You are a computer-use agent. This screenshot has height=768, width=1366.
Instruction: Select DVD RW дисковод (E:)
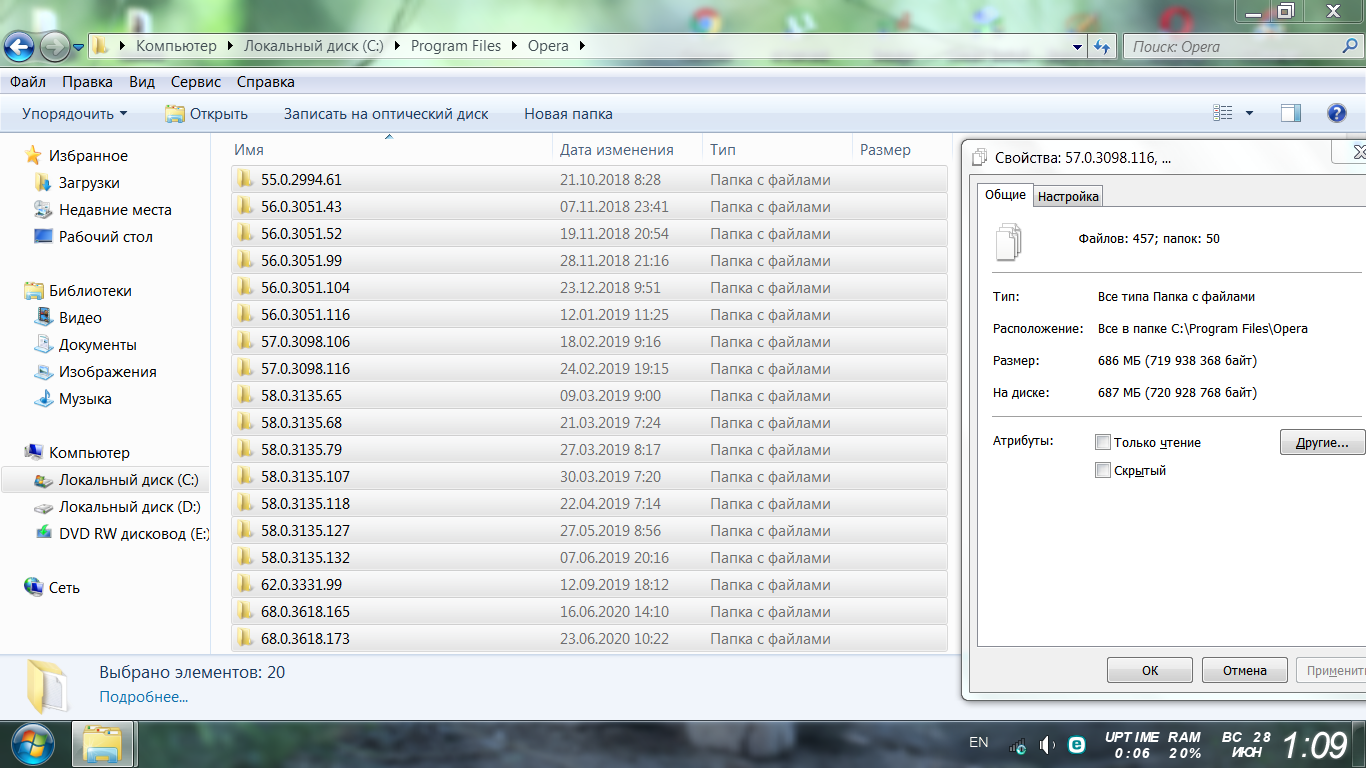(134, 534)
